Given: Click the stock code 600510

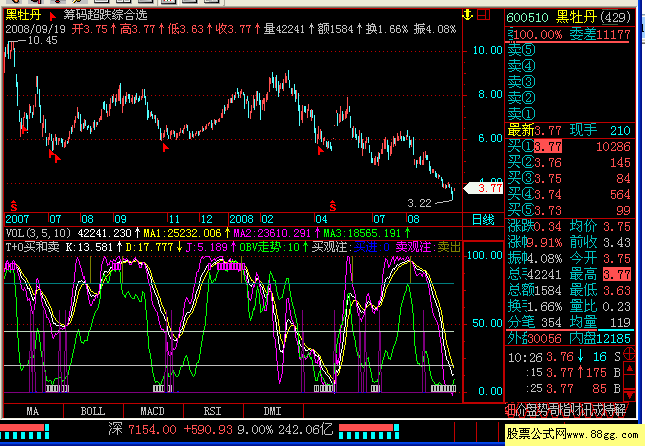Looking at the screenshot, I should pos(527,18).
